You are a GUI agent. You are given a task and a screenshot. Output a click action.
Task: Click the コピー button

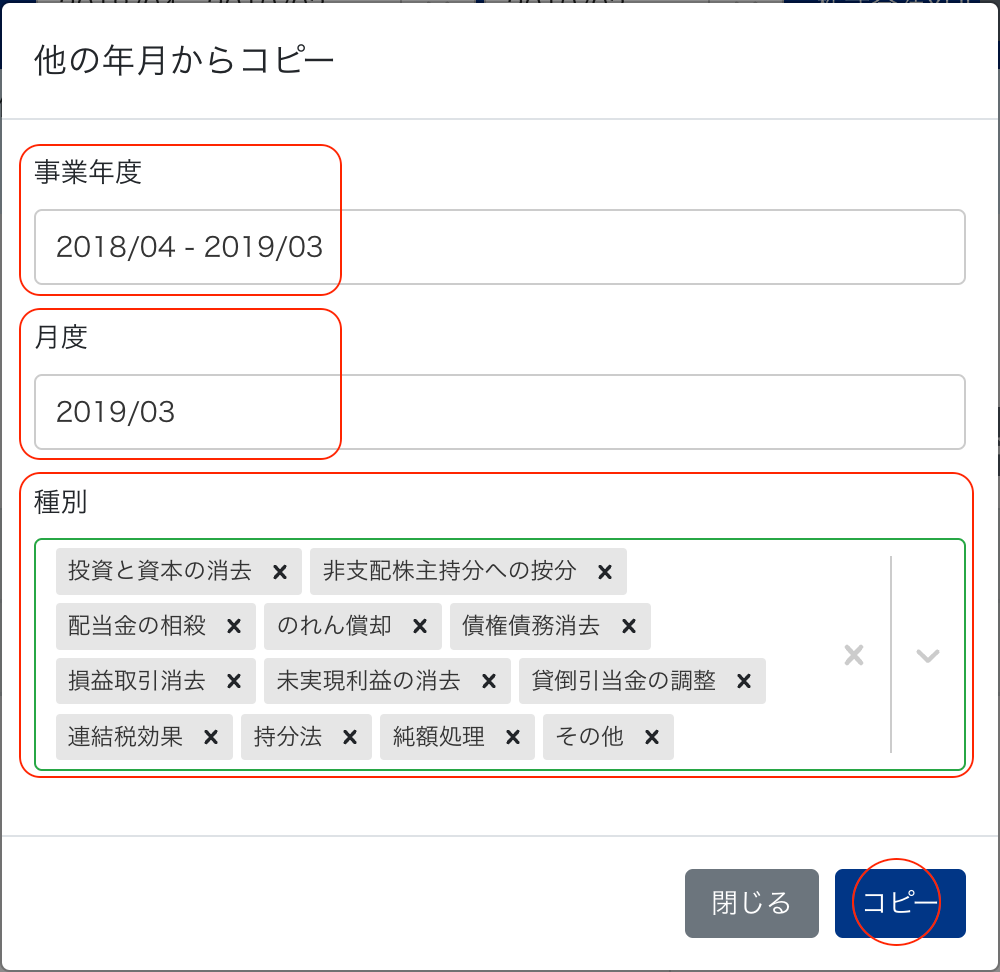coord(900,903)
